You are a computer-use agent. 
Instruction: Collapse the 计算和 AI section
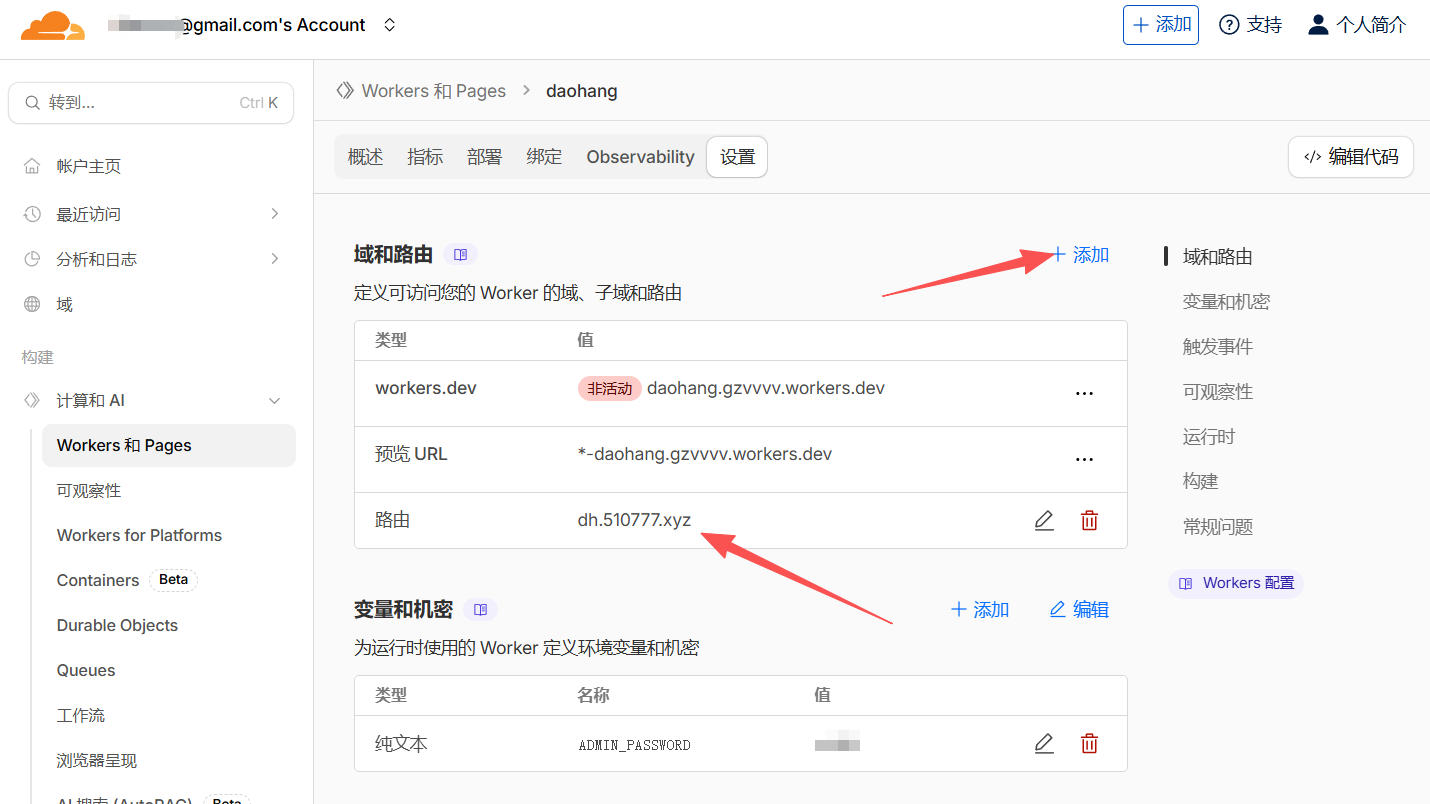[x=275, y=401]
